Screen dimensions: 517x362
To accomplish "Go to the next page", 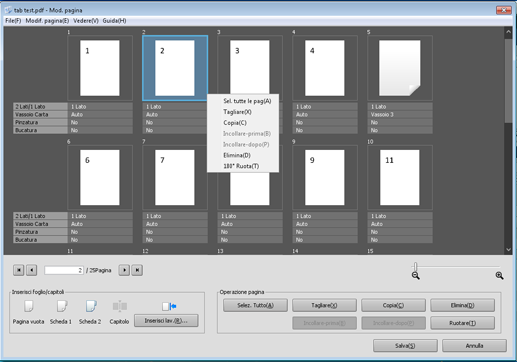I will (x=124, y=270).
